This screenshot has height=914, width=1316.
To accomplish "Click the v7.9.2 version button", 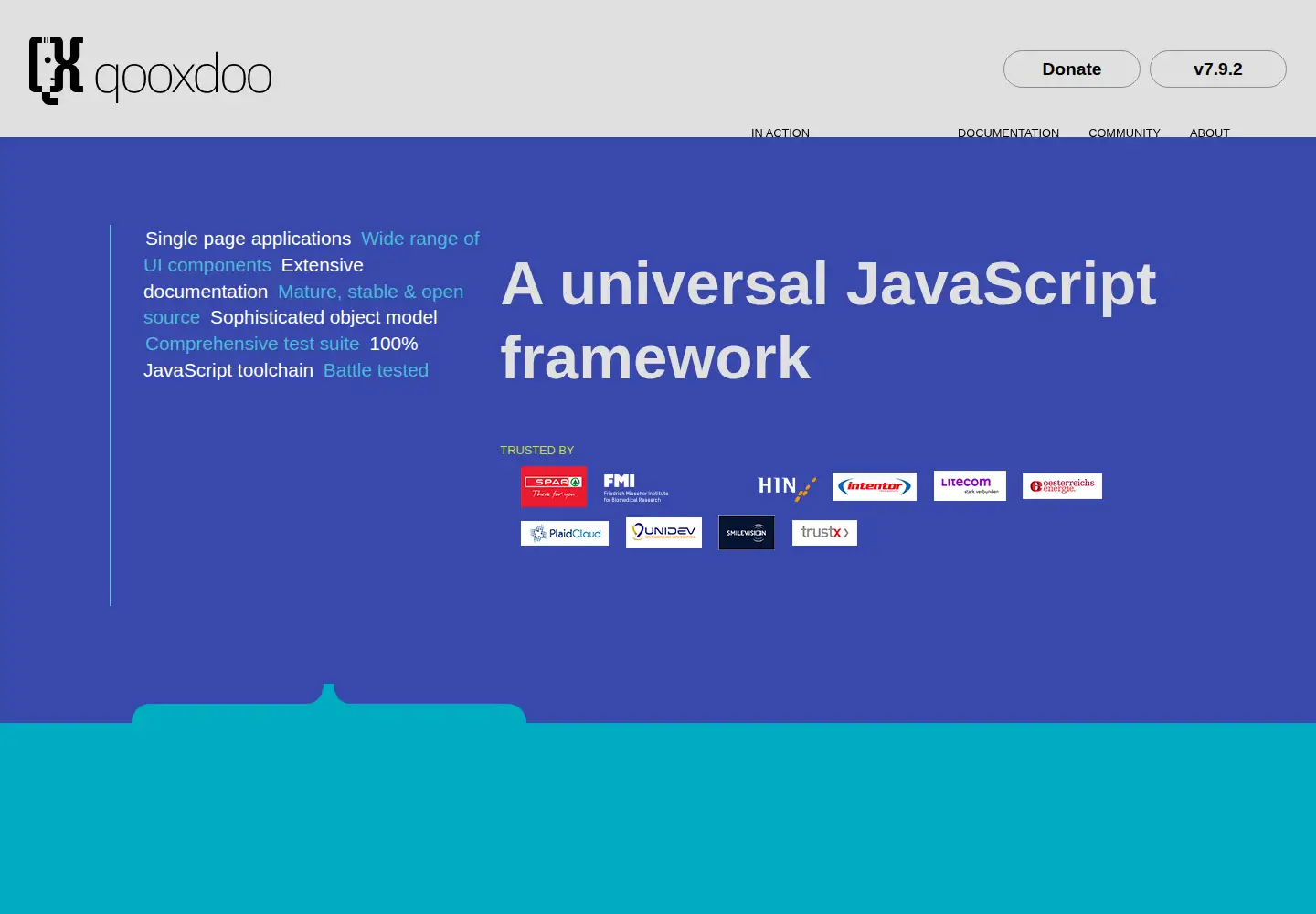I will 1218,69.
